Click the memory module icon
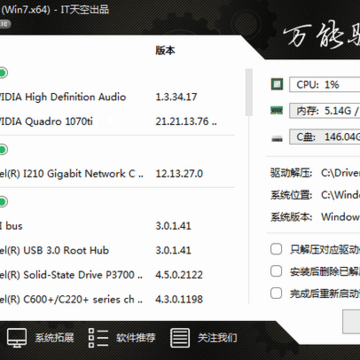This screenshot has height=360, width=360. point(277,110)
